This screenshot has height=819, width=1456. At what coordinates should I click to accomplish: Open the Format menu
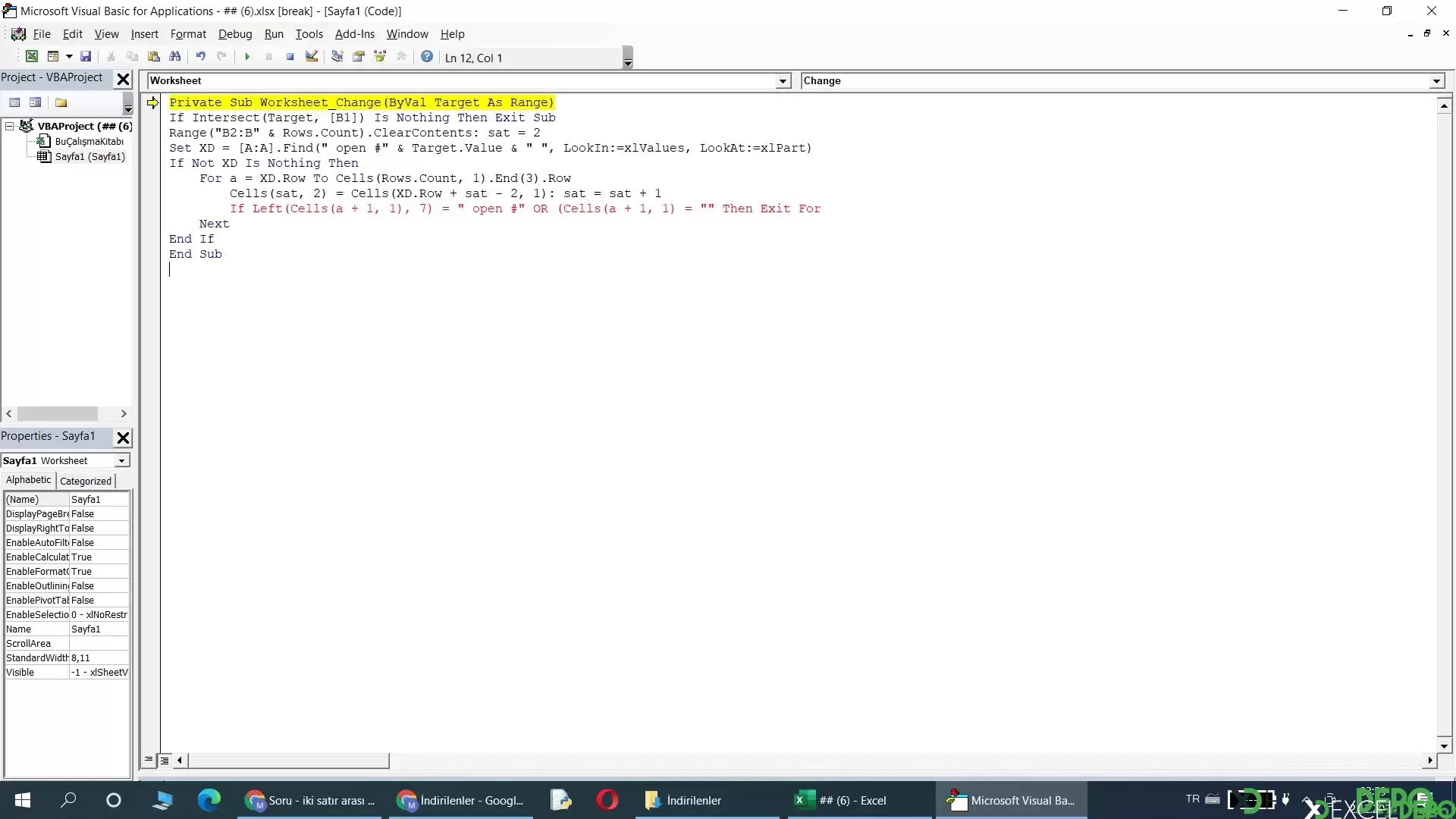188,34
